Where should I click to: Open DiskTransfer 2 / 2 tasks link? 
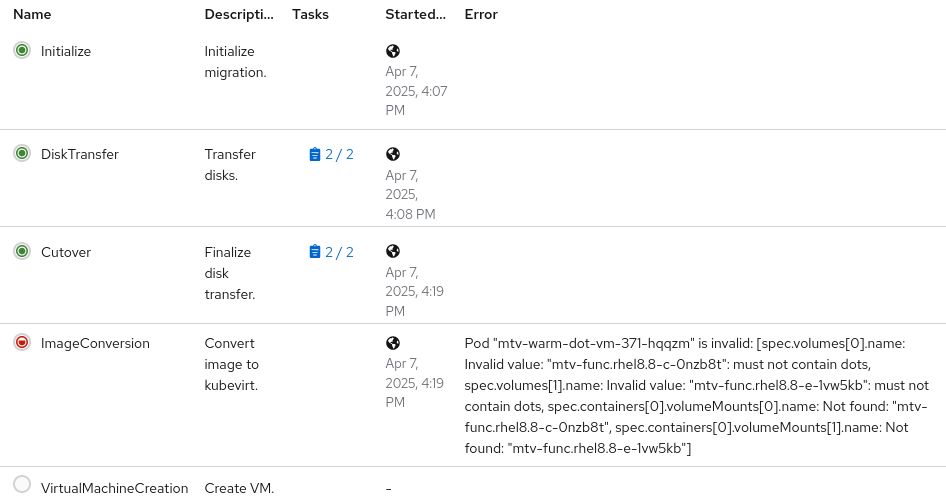tap(331, 154)
